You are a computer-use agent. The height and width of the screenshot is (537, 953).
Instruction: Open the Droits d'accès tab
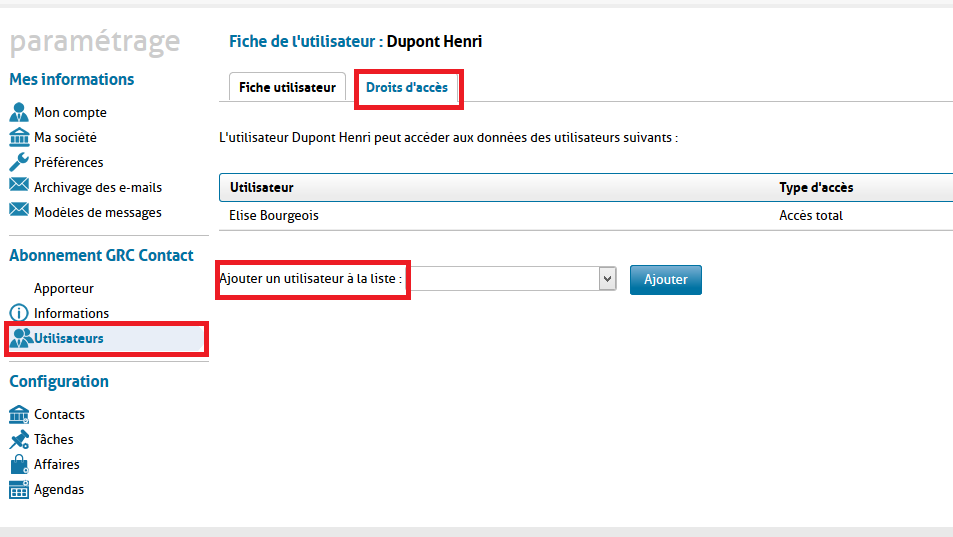pos(407,88)
